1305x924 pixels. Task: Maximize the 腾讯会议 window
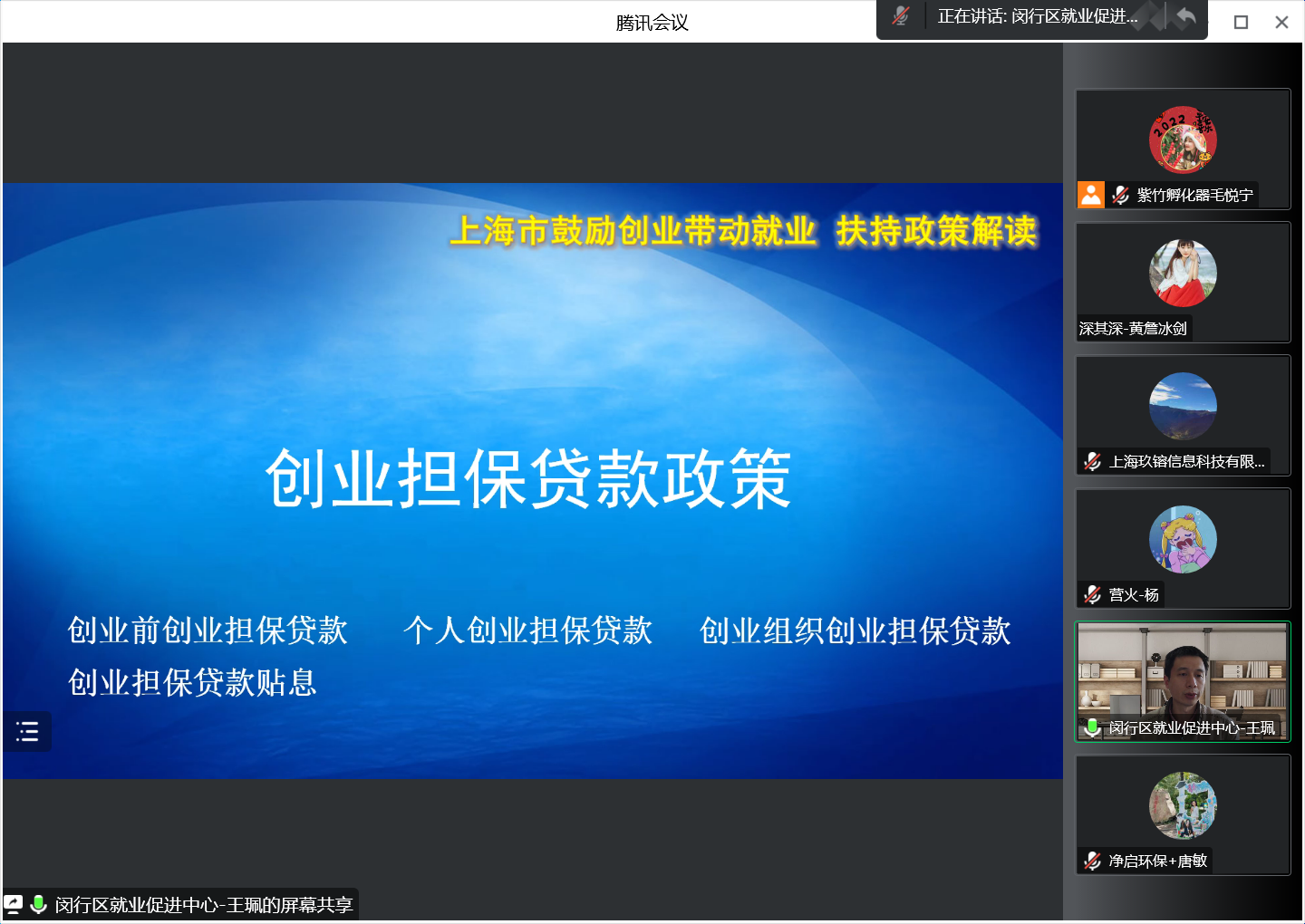[x=1241, y=22]
